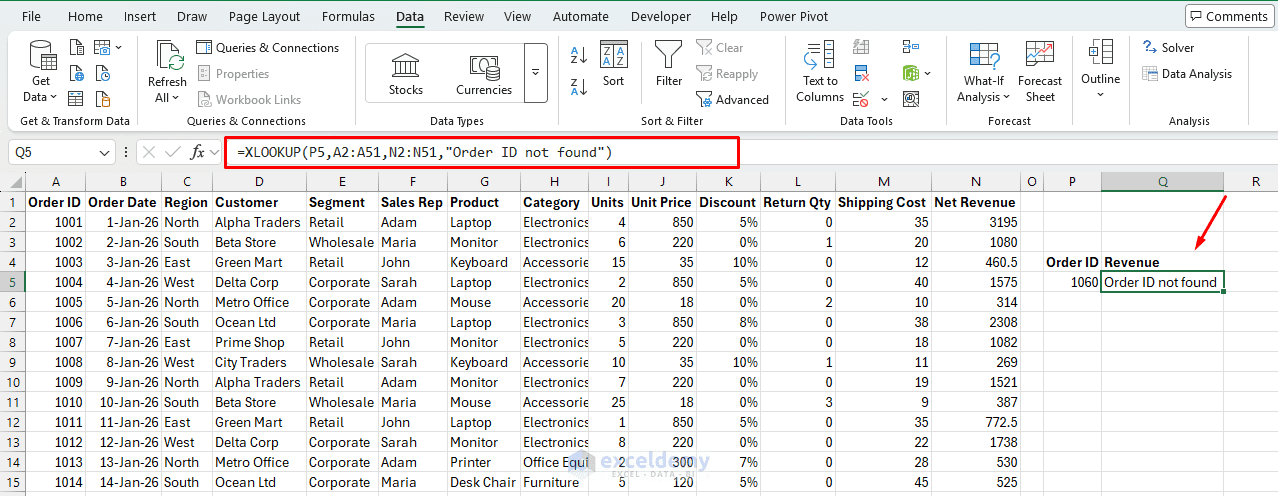
Task: Click the Data Validation icon
Action: pos(861,98)
